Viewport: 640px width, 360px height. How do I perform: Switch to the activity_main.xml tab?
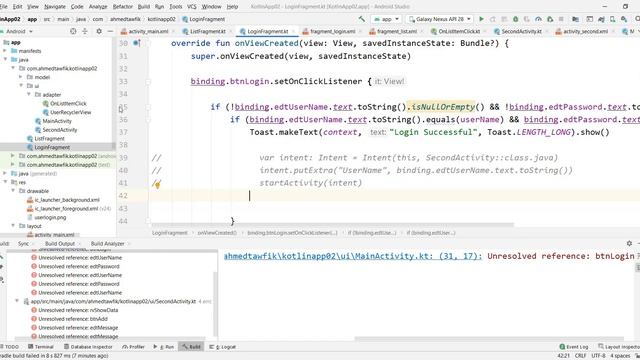click(149, 31)
